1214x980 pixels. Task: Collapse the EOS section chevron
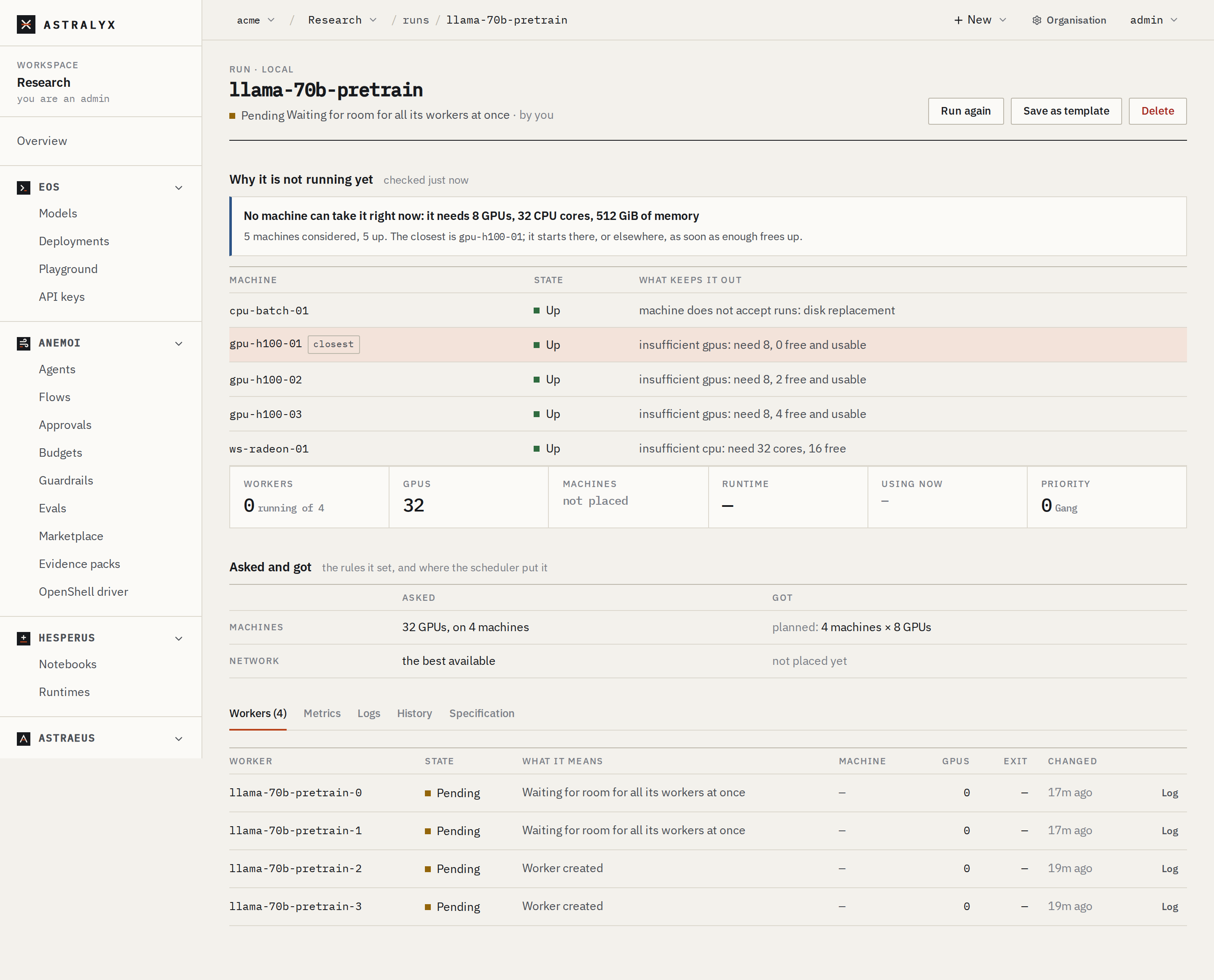click(179, 187)
